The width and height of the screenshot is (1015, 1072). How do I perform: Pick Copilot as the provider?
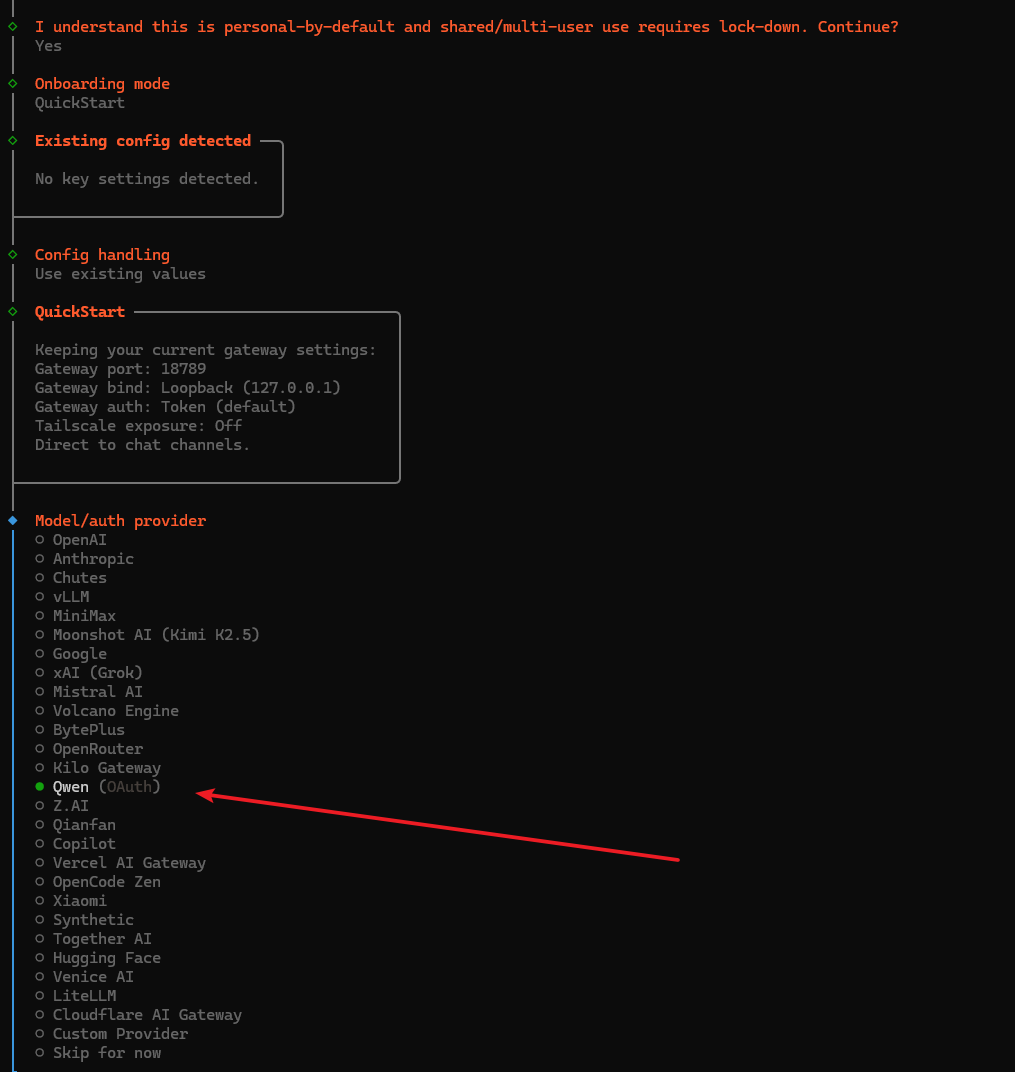pyautogui.click(x=76, y=844)
